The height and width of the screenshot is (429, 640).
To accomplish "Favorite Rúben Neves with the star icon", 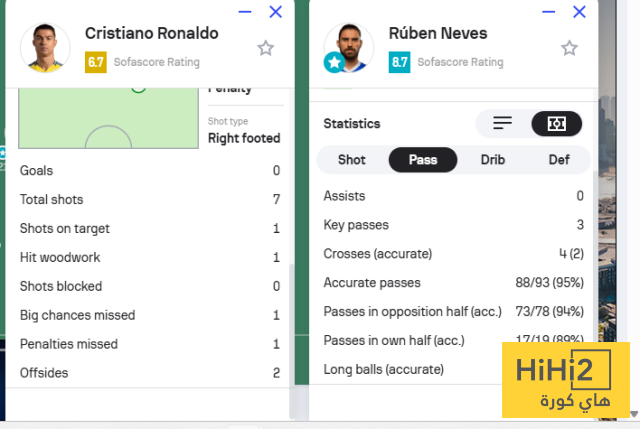I will (x=569, y=48).
